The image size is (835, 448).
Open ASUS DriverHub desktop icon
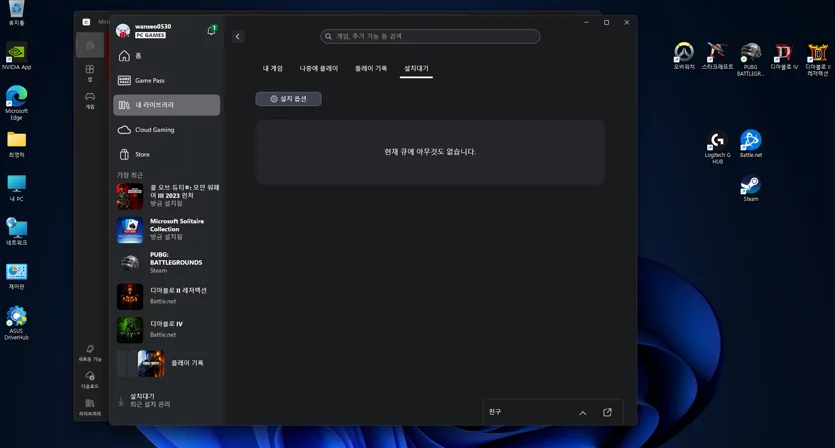[17, 323]
